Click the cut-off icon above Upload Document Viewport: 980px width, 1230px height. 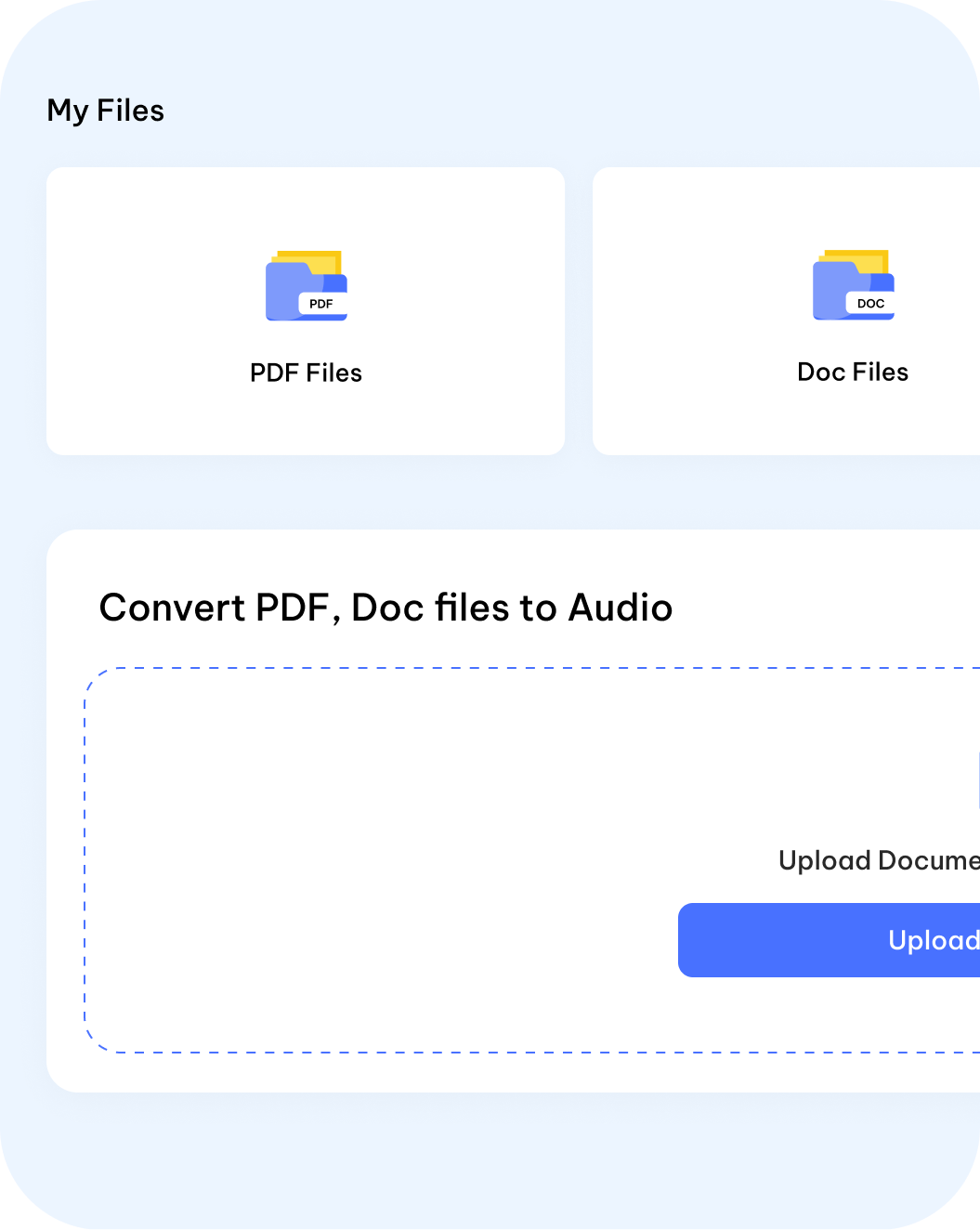pos(976,780)
